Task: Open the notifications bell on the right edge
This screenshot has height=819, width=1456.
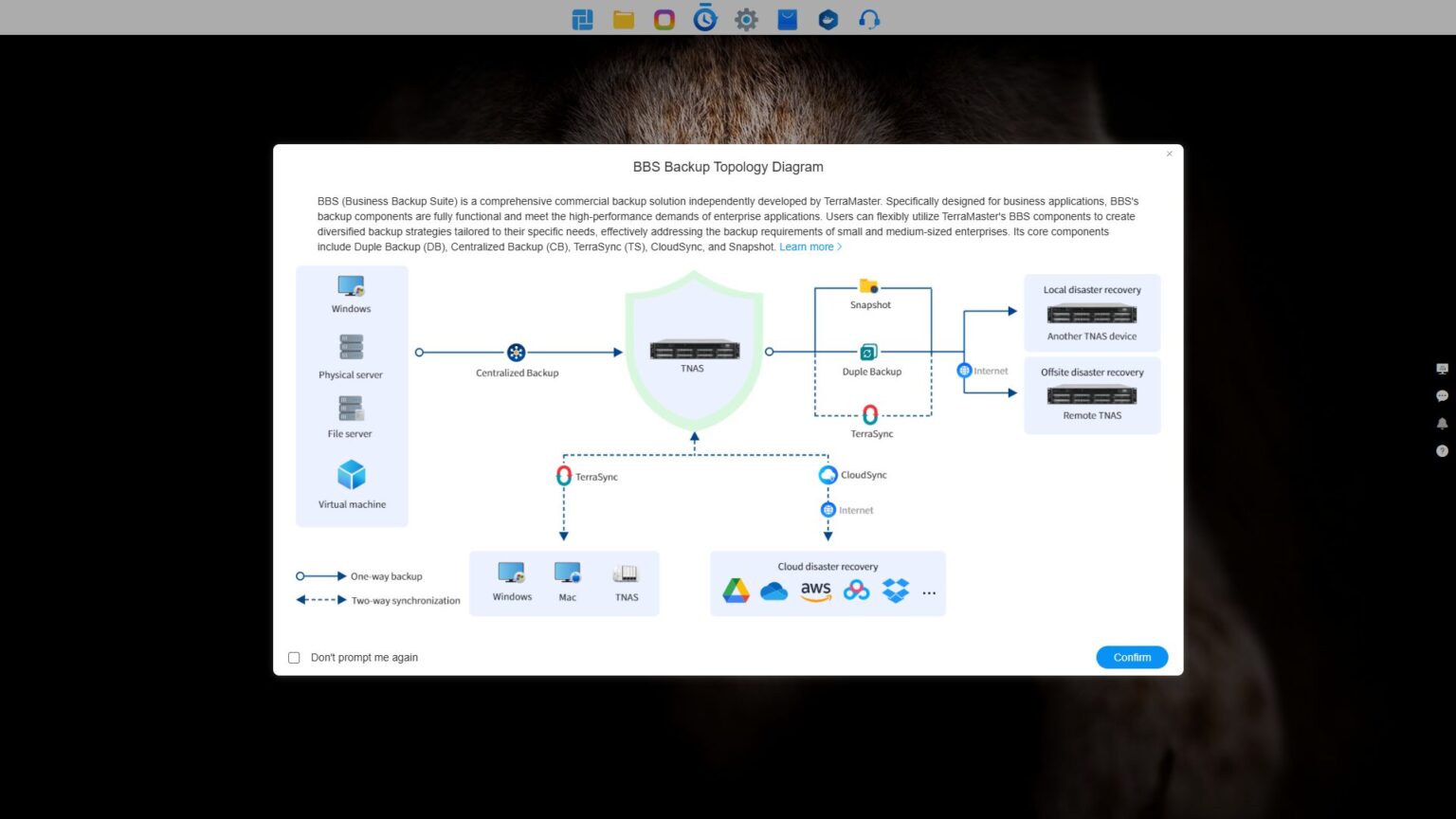Action: click(x=1442, y=423)
